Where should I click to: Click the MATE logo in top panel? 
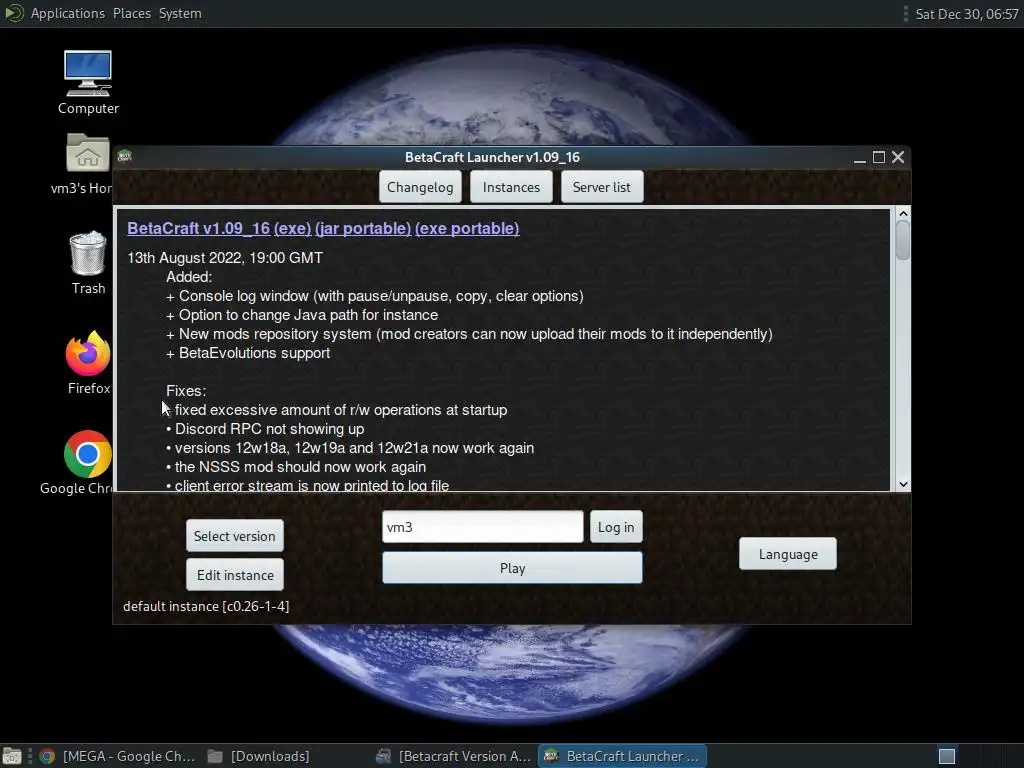pos(14,13)
